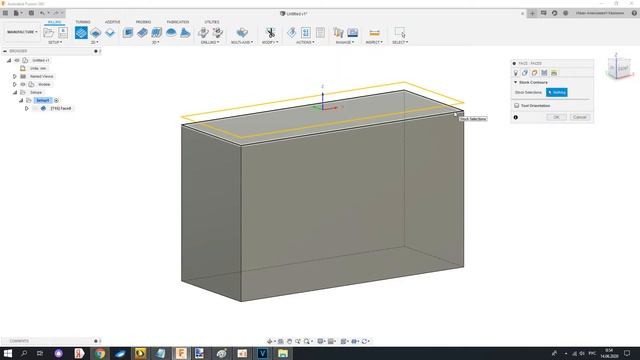Click the Orbit tool in navigation bar
This screenshot has width=640, height=360.
pos(270,341)
